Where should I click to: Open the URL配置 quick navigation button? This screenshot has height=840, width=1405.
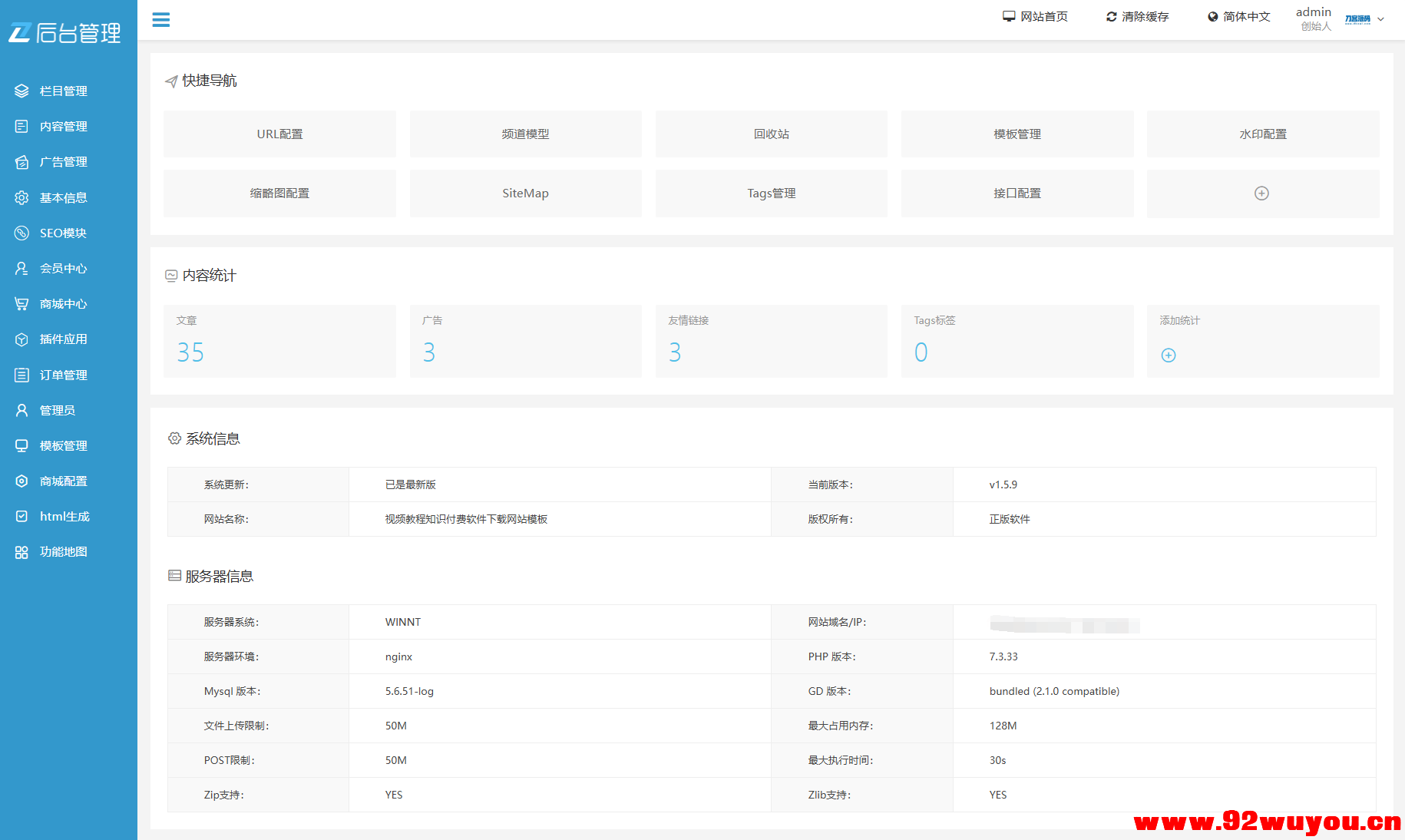(x=279, y=133)
